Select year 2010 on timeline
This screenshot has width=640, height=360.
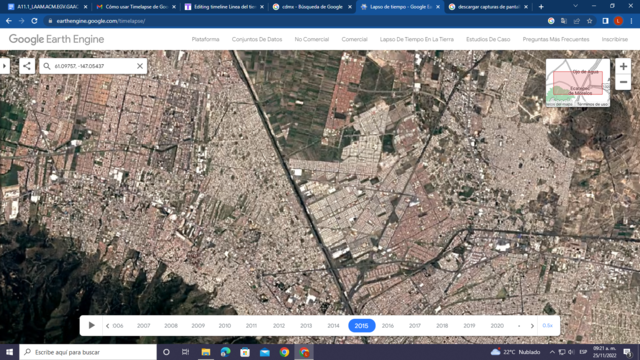pyautogui.click(x=224, y=326)
